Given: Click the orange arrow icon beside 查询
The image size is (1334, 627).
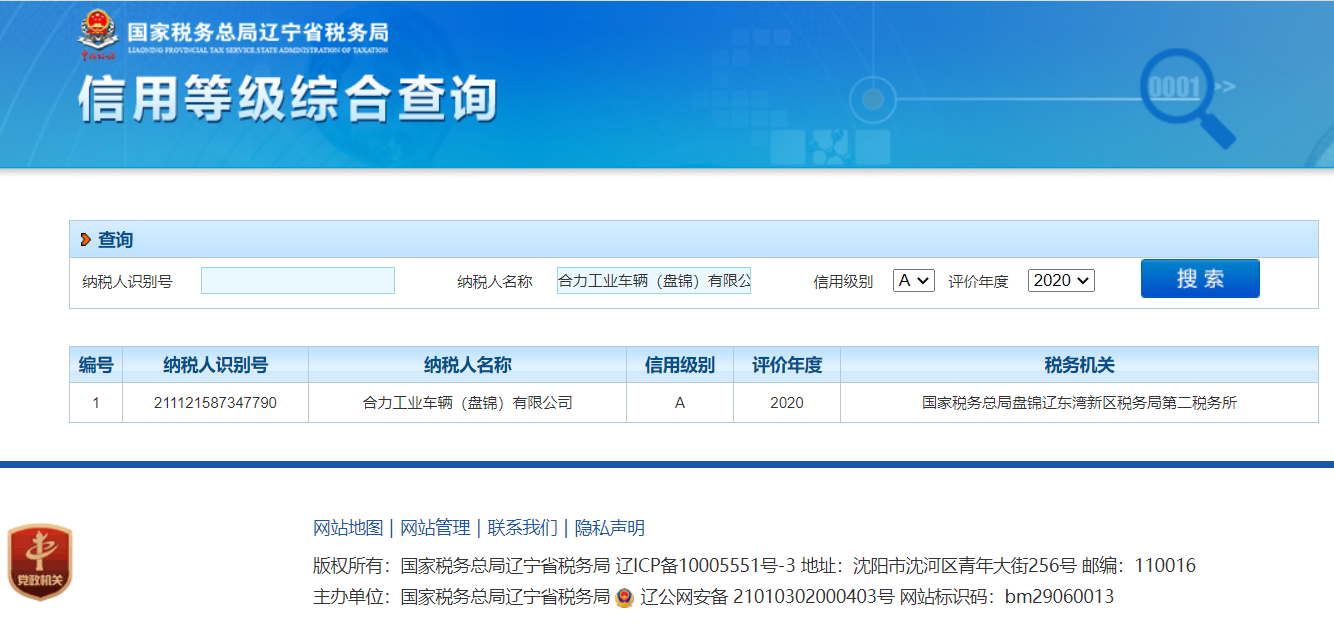Looking at the screenshot, I should click(x=83, y=239).
